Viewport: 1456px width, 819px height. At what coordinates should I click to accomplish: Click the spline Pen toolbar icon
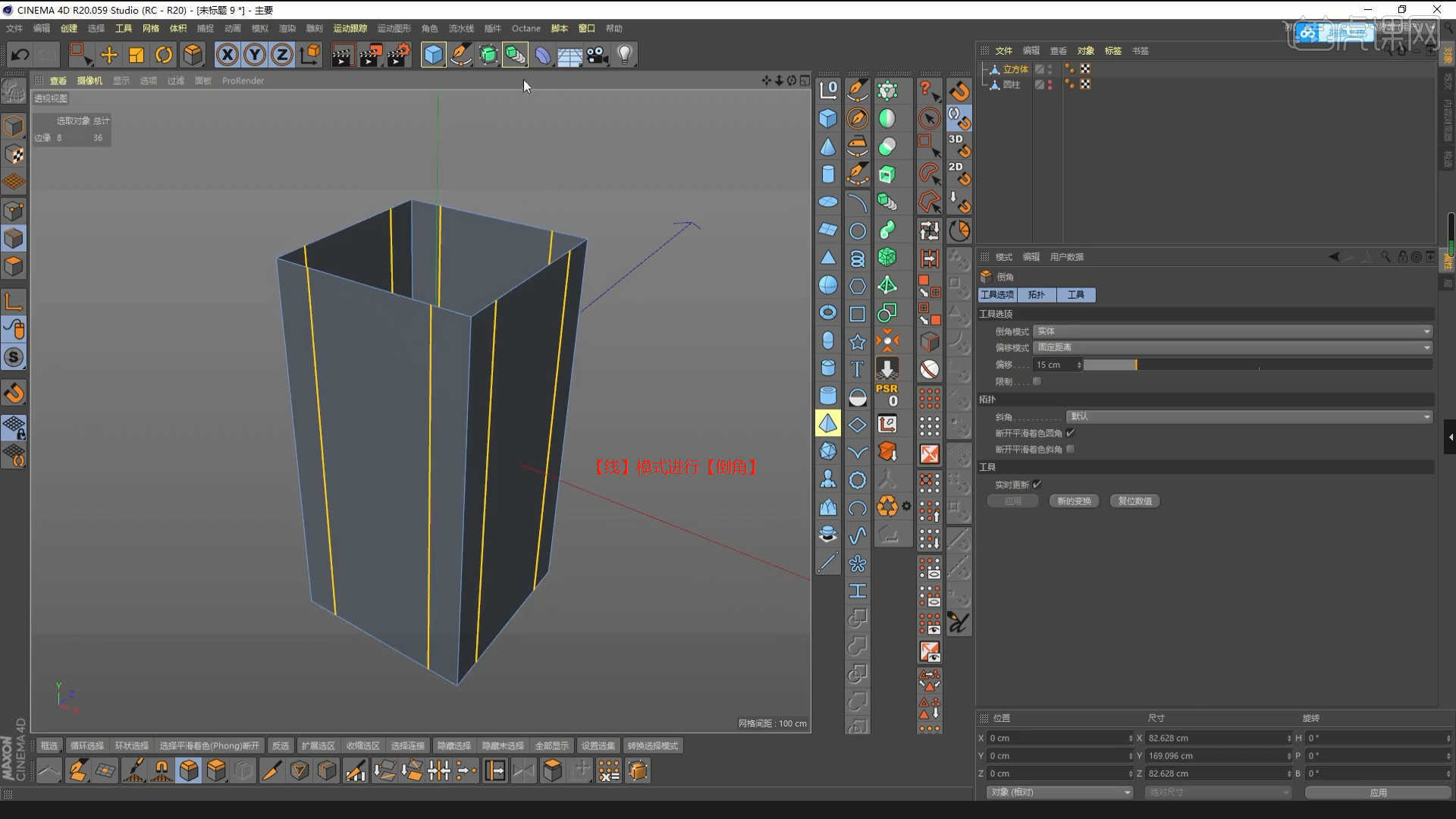point(460,55)
